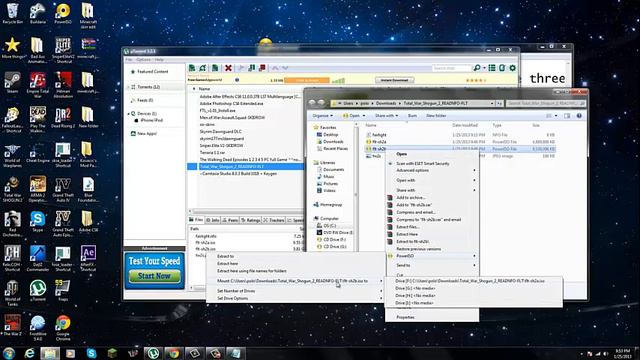The image size is (640, 360).
Task: Open dropdown arrow next to Explorer Open button
Action: 364,116
